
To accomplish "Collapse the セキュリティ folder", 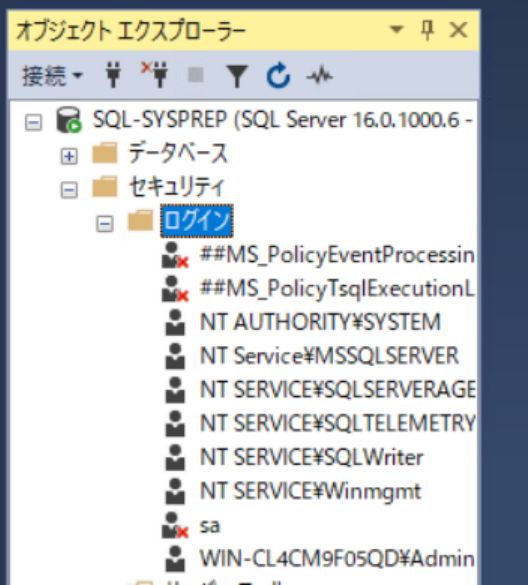I will pyautogui.click(x=69, y=190).
